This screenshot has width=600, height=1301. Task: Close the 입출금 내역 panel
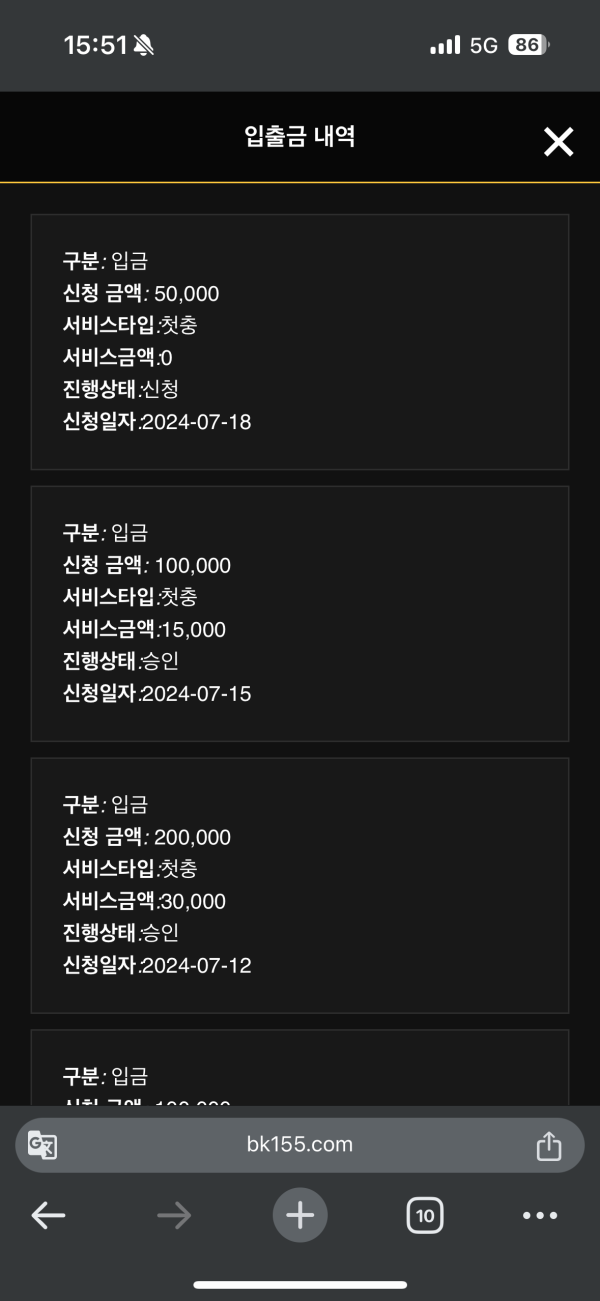click(x=558, y=142)
